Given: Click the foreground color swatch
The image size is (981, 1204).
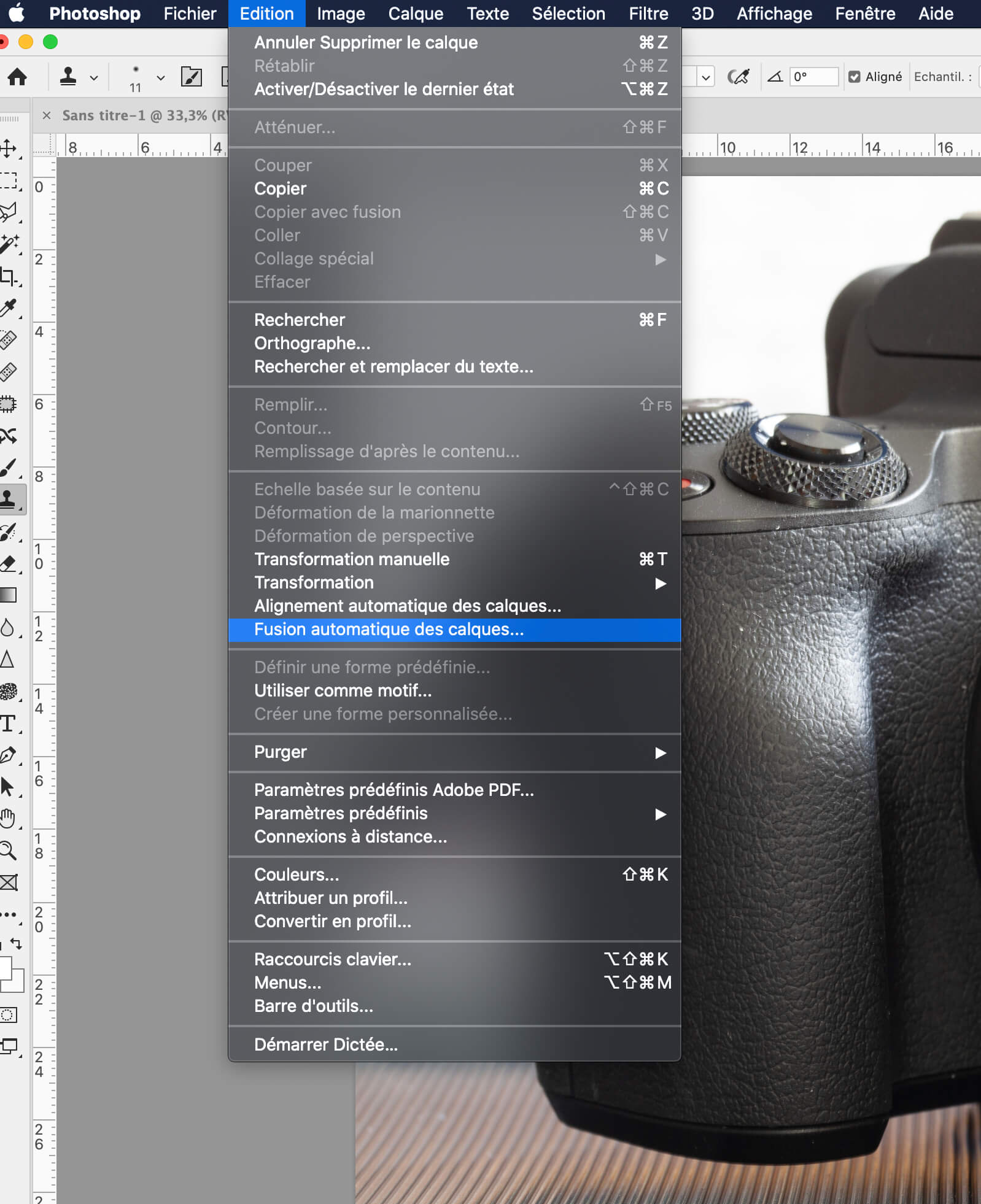Looking at the screenshot, I should tap(5, 970).
